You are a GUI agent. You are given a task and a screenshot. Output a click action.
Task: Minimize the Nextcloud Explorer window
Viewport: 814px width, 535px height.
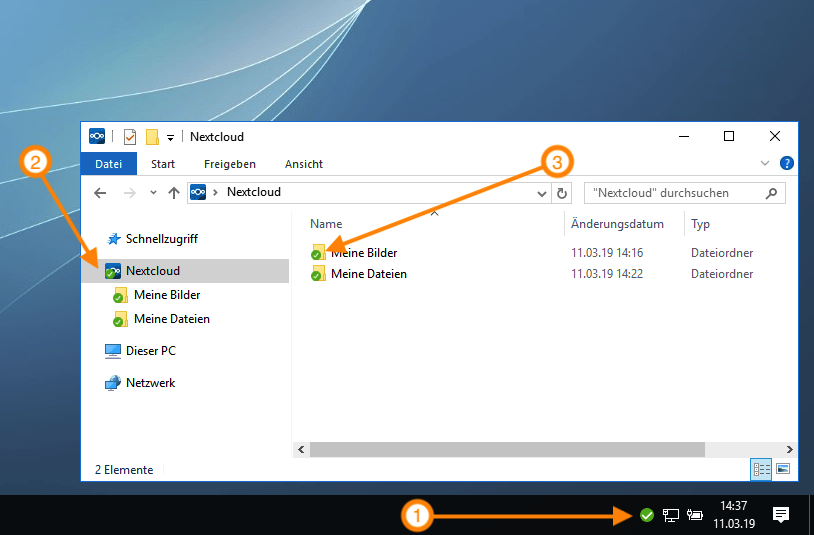684,136
